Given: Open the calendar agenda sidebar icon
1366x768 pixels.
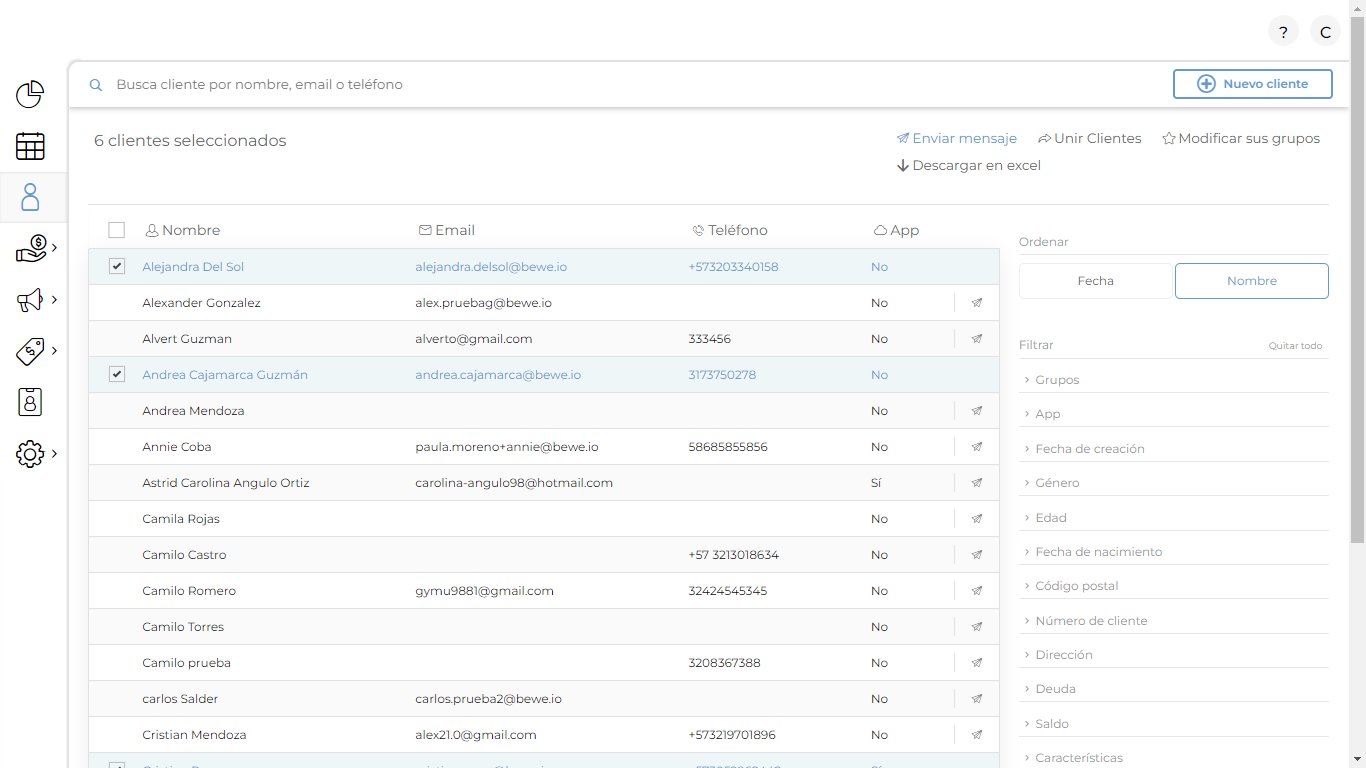Looking at the screenshot, I should click(x=30, y=146).
